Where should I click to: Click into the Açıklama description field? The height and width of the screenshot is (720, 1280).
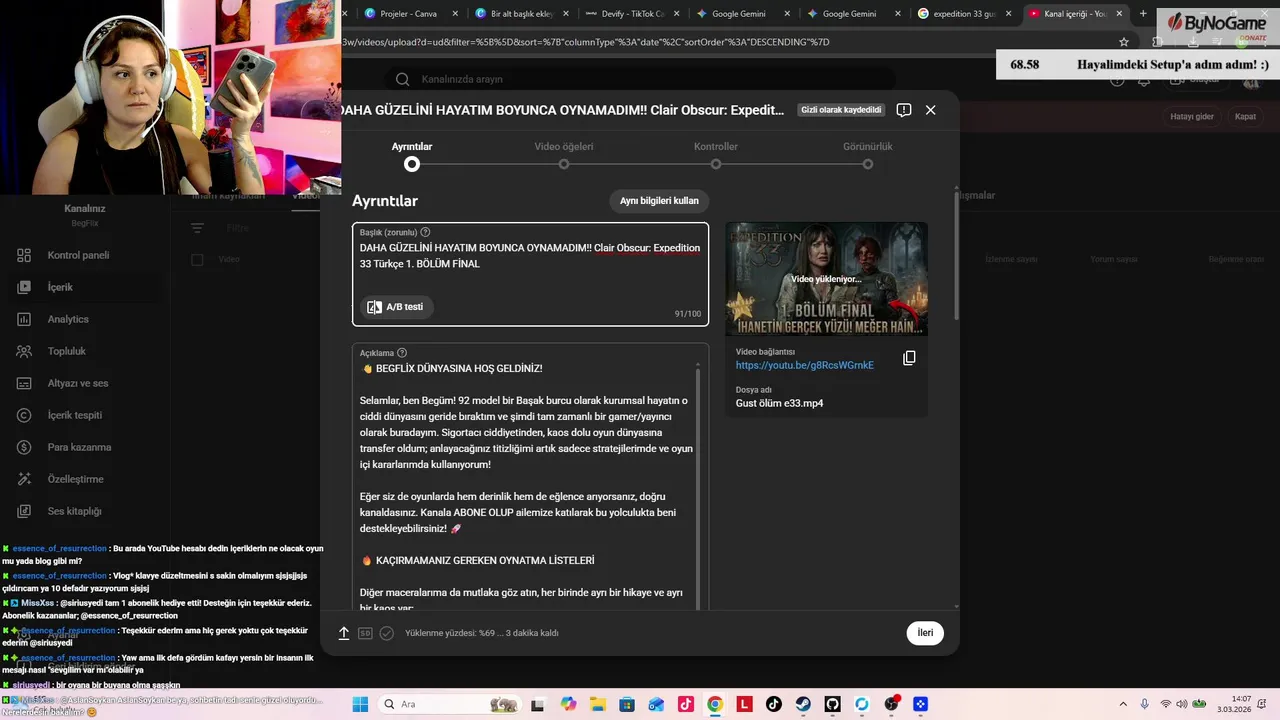point(530,478)
